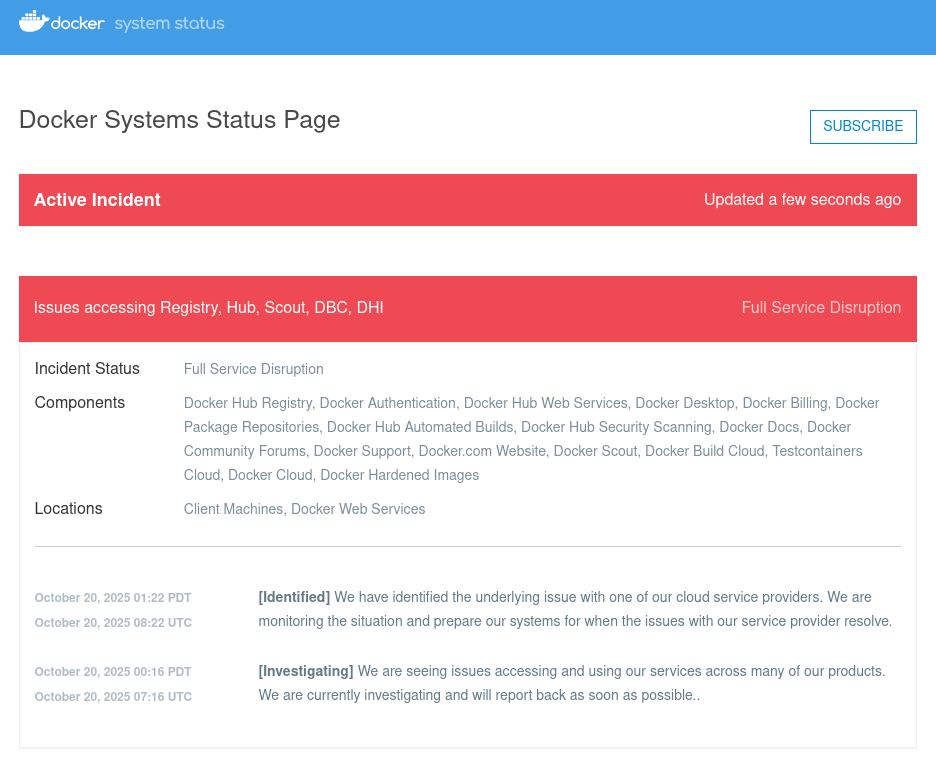
Task: Click the "system status" header text
Action: [169, 23]
